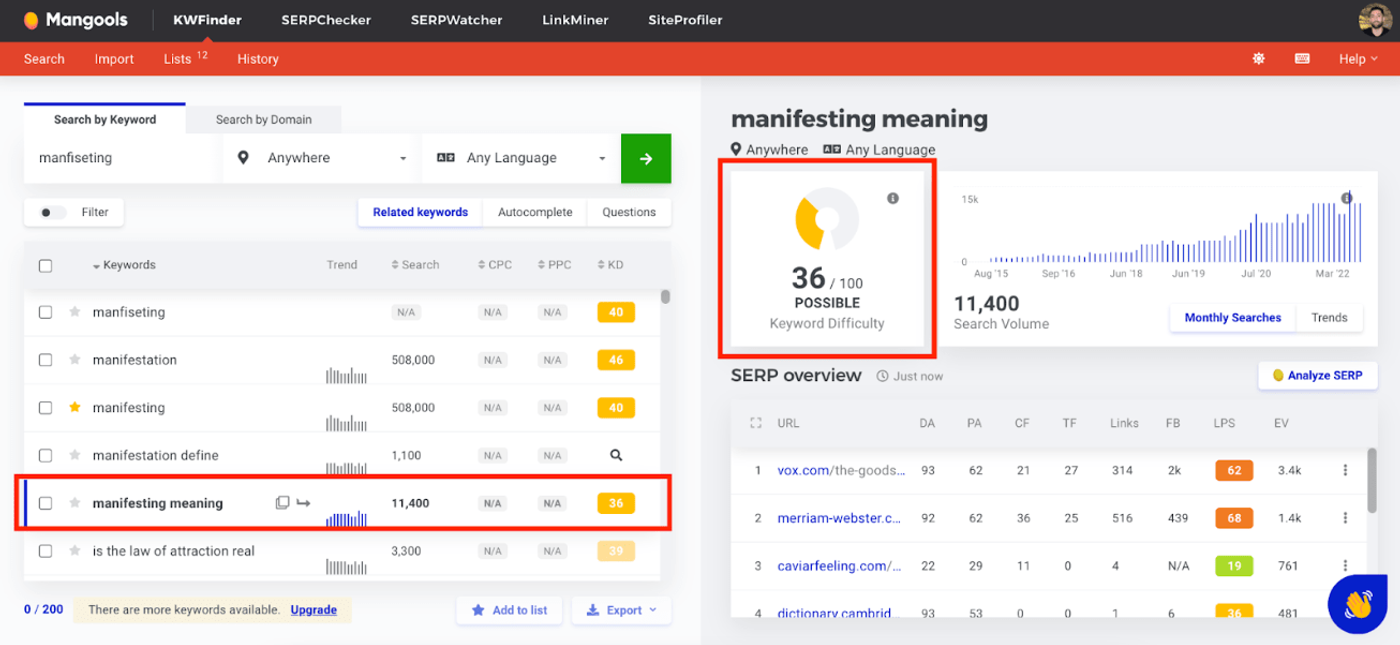Open LinkMiner tool
1400x645 pixels.
click(575, 20)
